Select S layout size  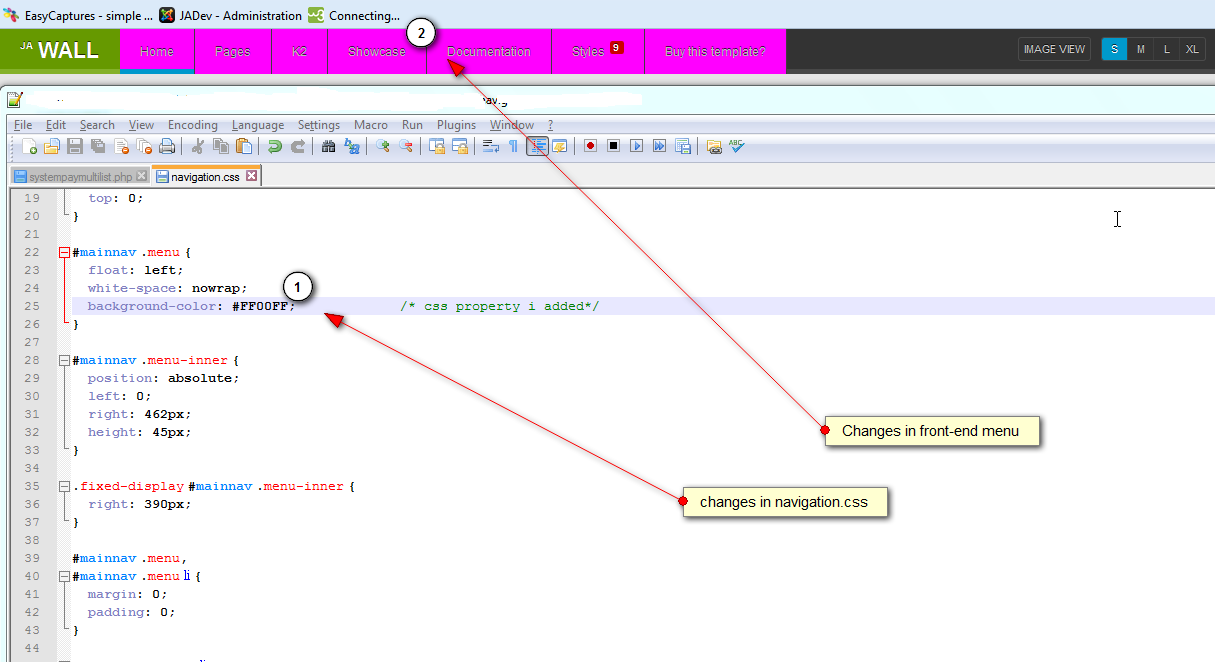coord(1114,49)
